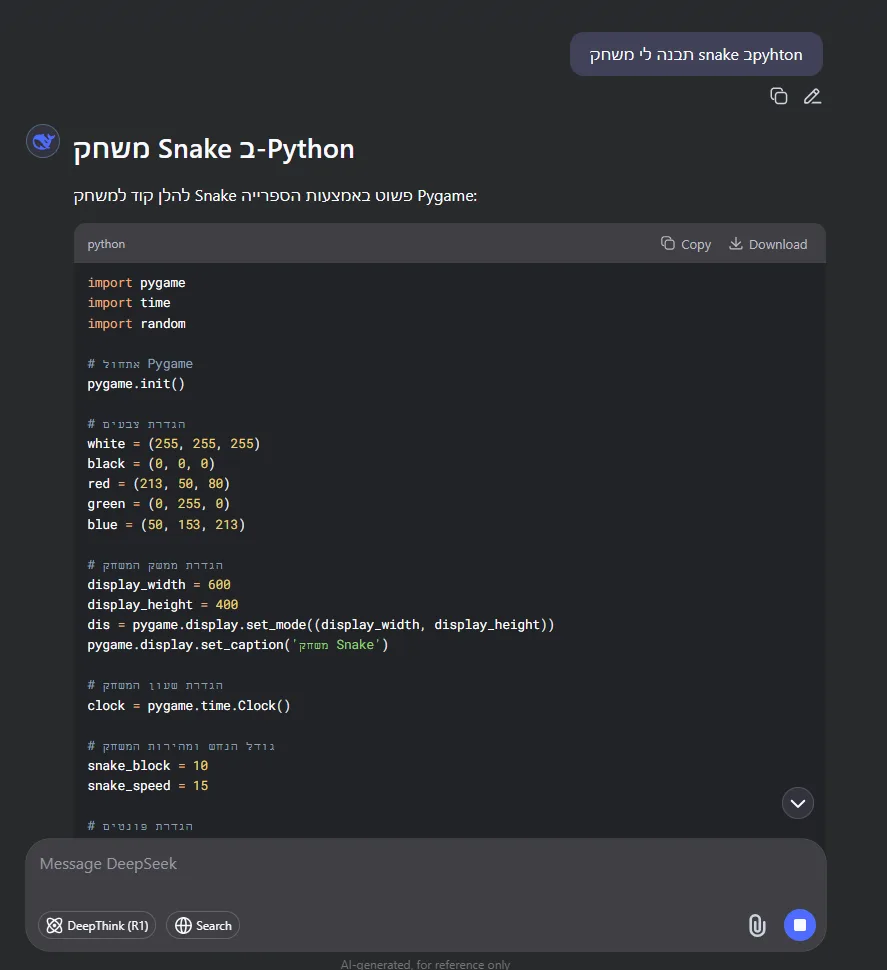
Task: Click the 'import random' code line
Action: pos(137,324)
